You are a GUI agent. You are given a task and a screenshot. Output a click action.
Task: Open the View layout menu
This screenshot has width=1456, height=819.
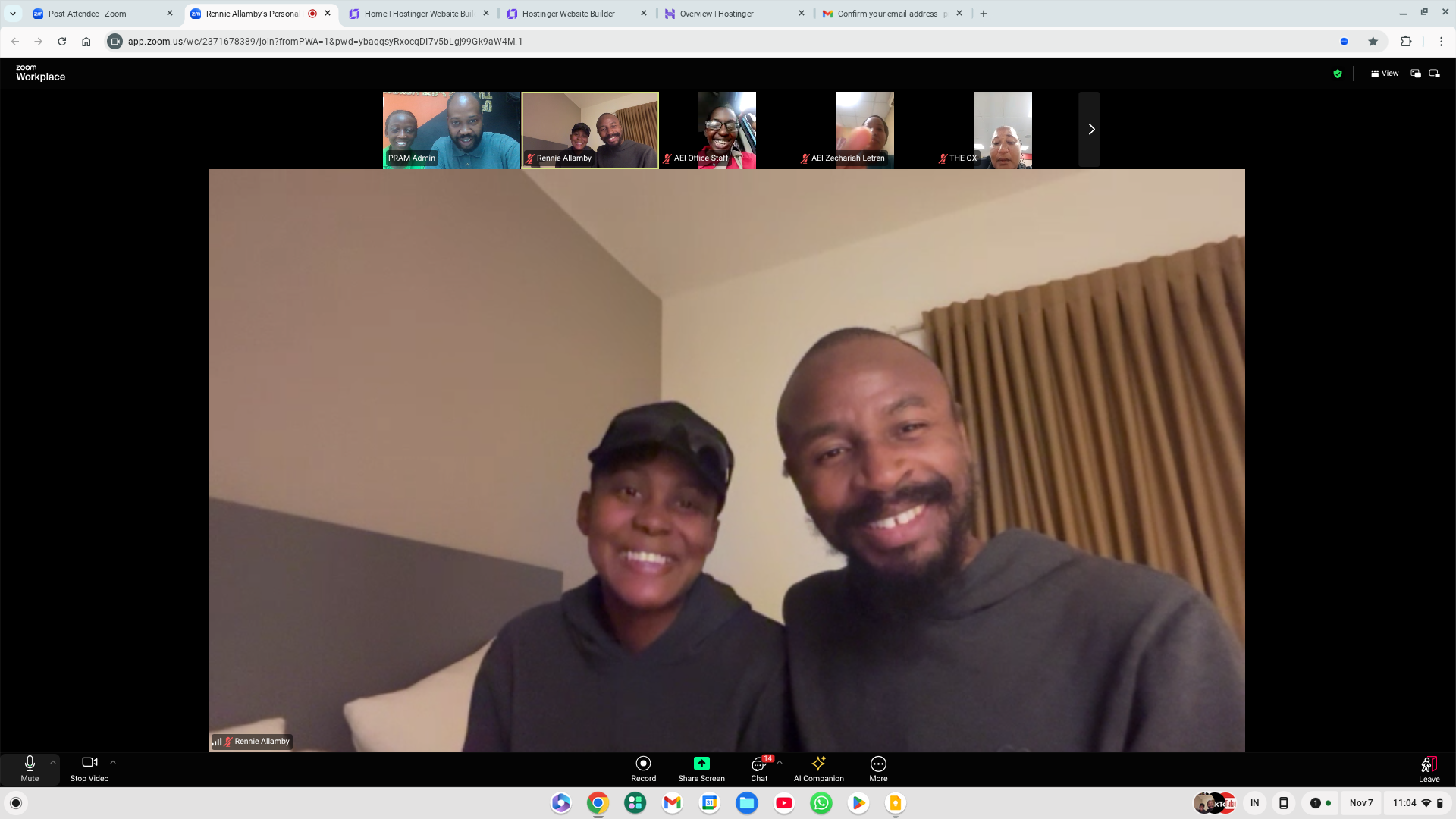pyautogui.click(x=1384, y=74)
